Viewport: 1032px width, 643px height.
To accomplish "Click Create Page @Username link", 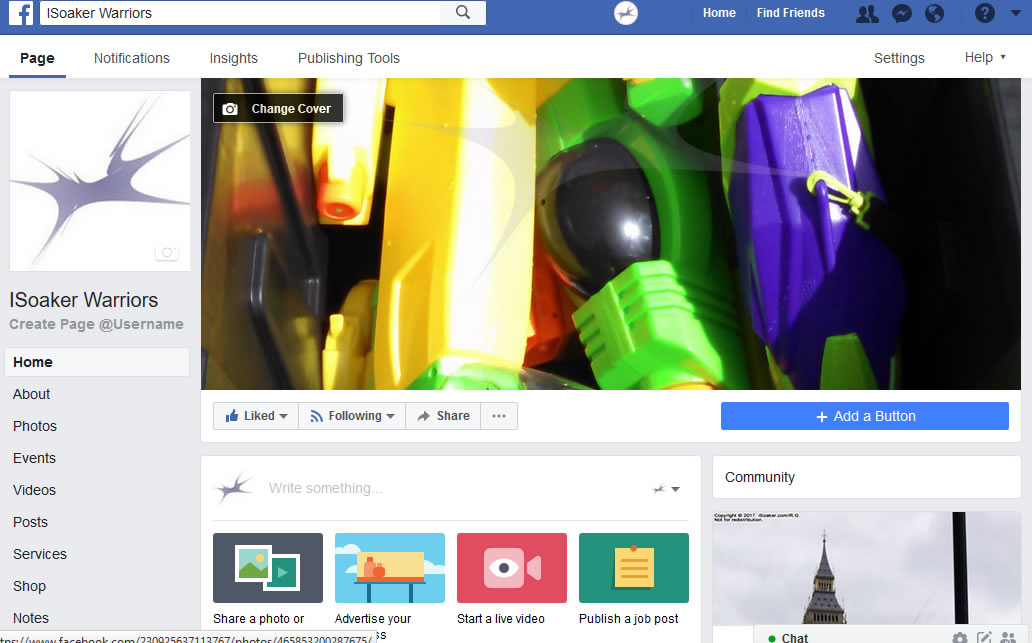I will (x=96, y=324).
